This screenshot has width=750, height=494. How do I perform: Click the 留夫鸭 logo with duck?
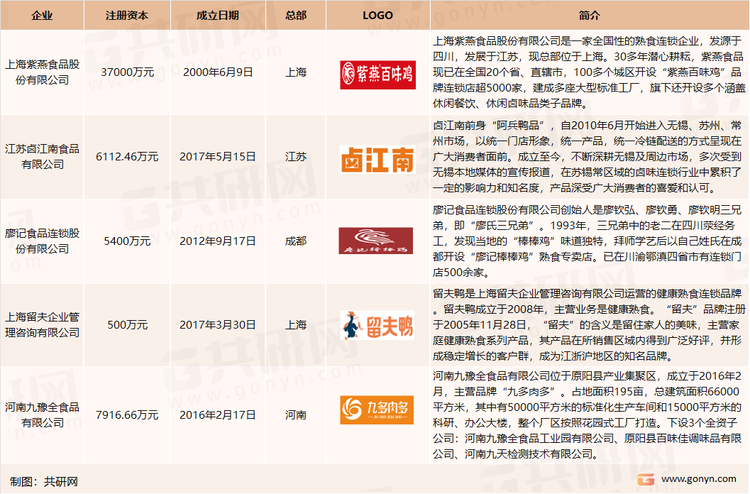coord(377,325)
